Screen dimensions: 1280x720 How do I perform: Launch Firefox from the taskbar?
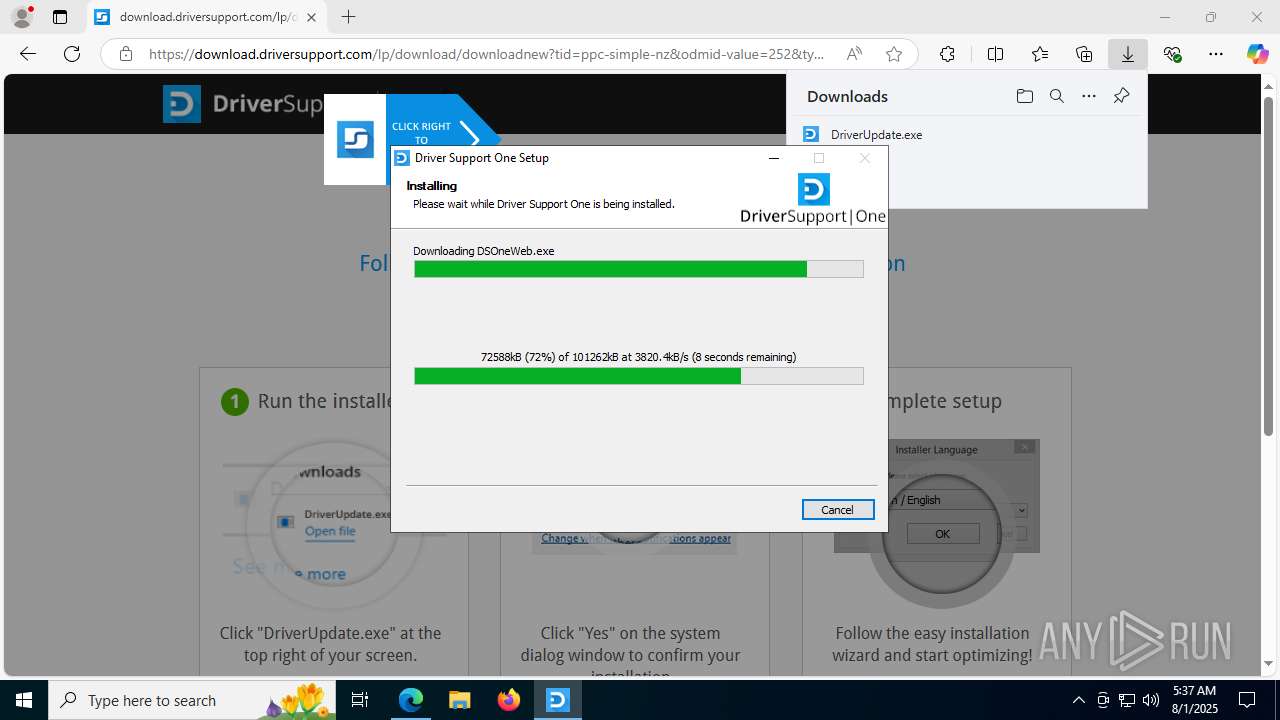(x=508, y=700)
